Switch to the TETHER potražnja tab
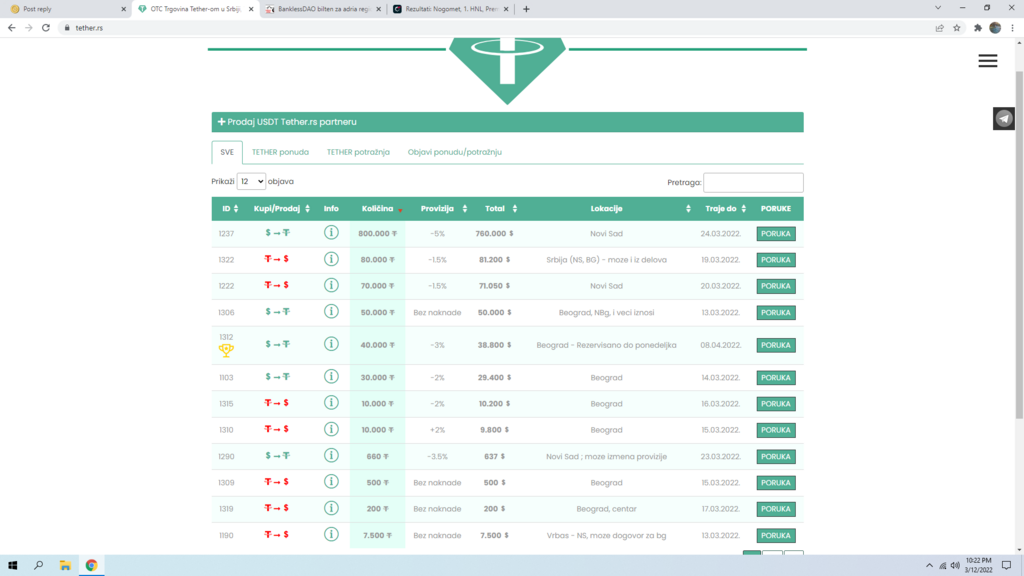This screenshot has height=576, width=1024. click(x=358, y=152)
